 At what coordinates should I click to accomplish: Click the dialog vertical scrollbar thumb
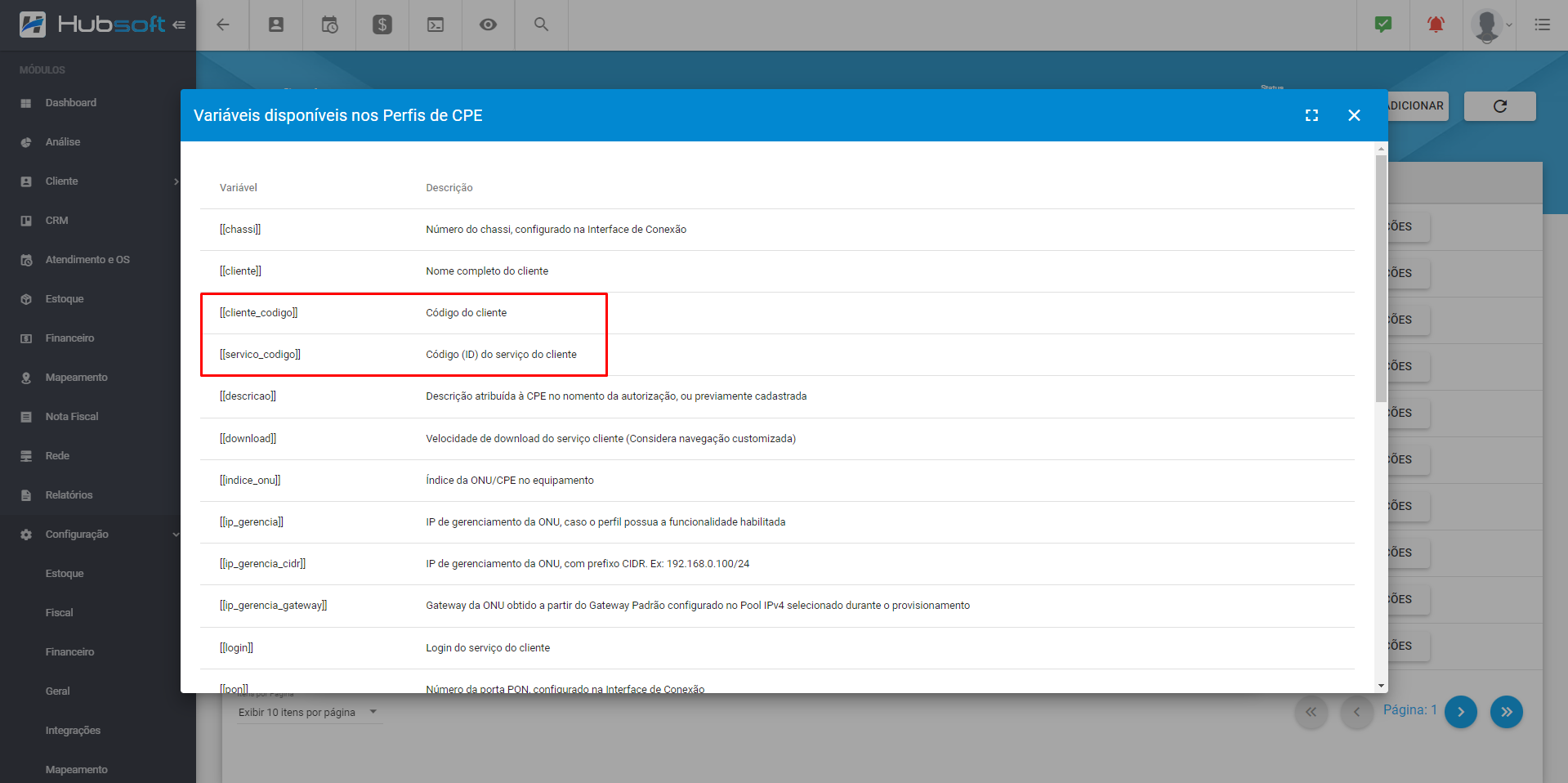pyautogui.click(x=1381, y=278)
